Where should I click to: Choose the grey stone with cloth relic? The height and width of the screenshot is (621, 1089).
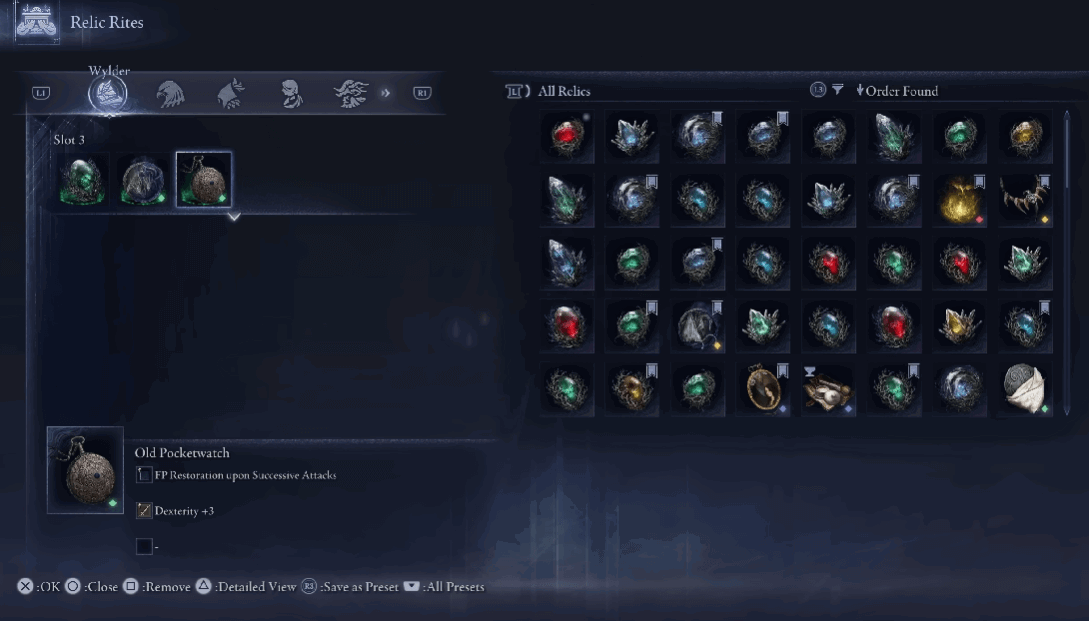point(1025,389)
